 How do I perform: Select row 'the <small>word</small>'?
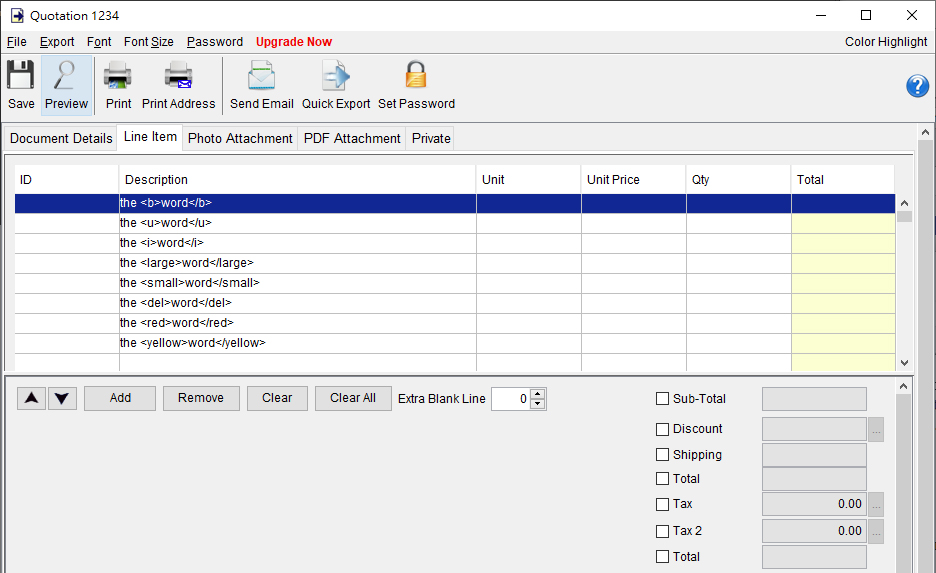pyautogui.click(x=455, y=284)
